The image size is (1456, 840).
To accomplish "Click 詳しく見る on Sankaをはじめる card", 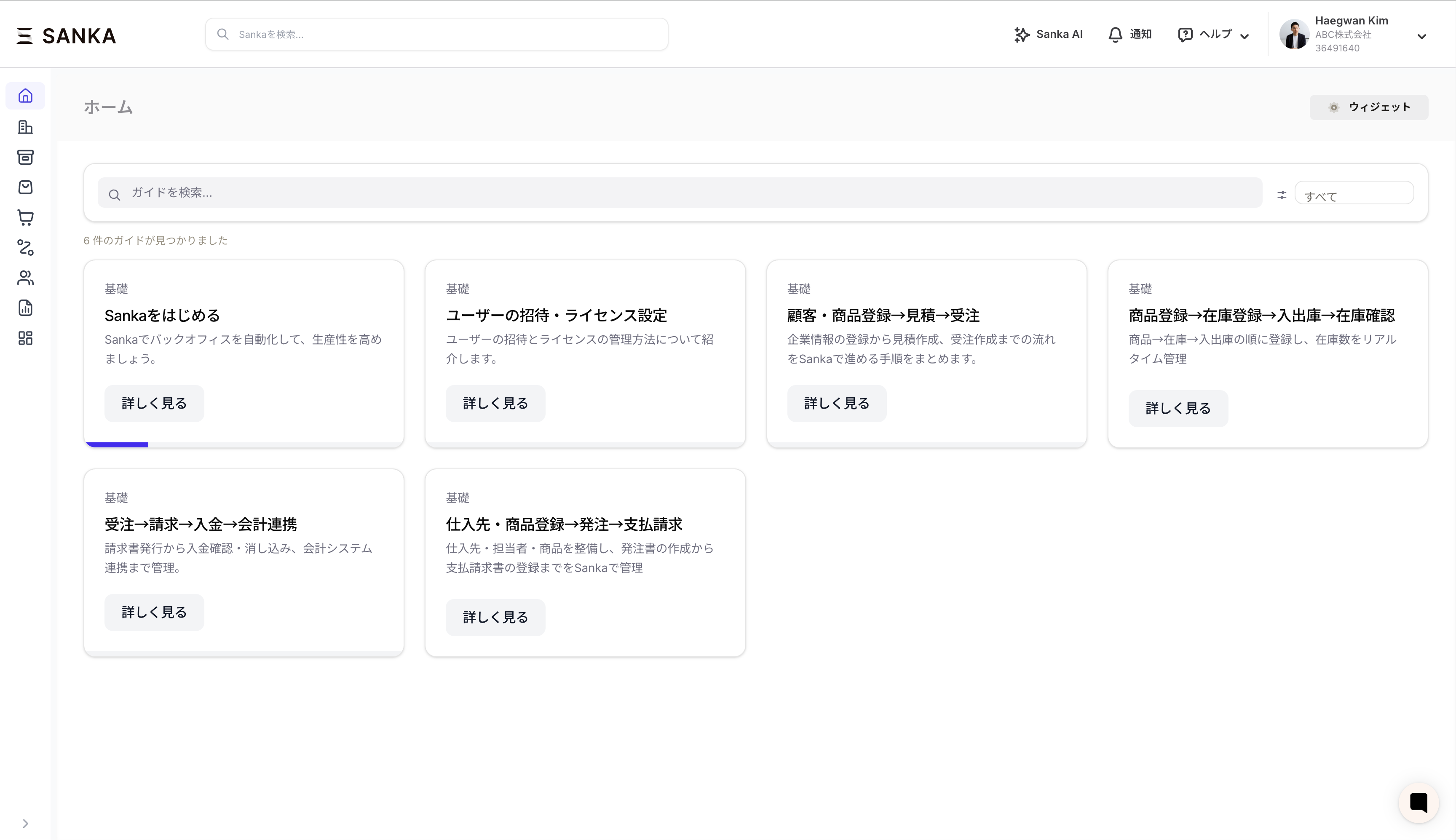I will (x=154, y=403).
